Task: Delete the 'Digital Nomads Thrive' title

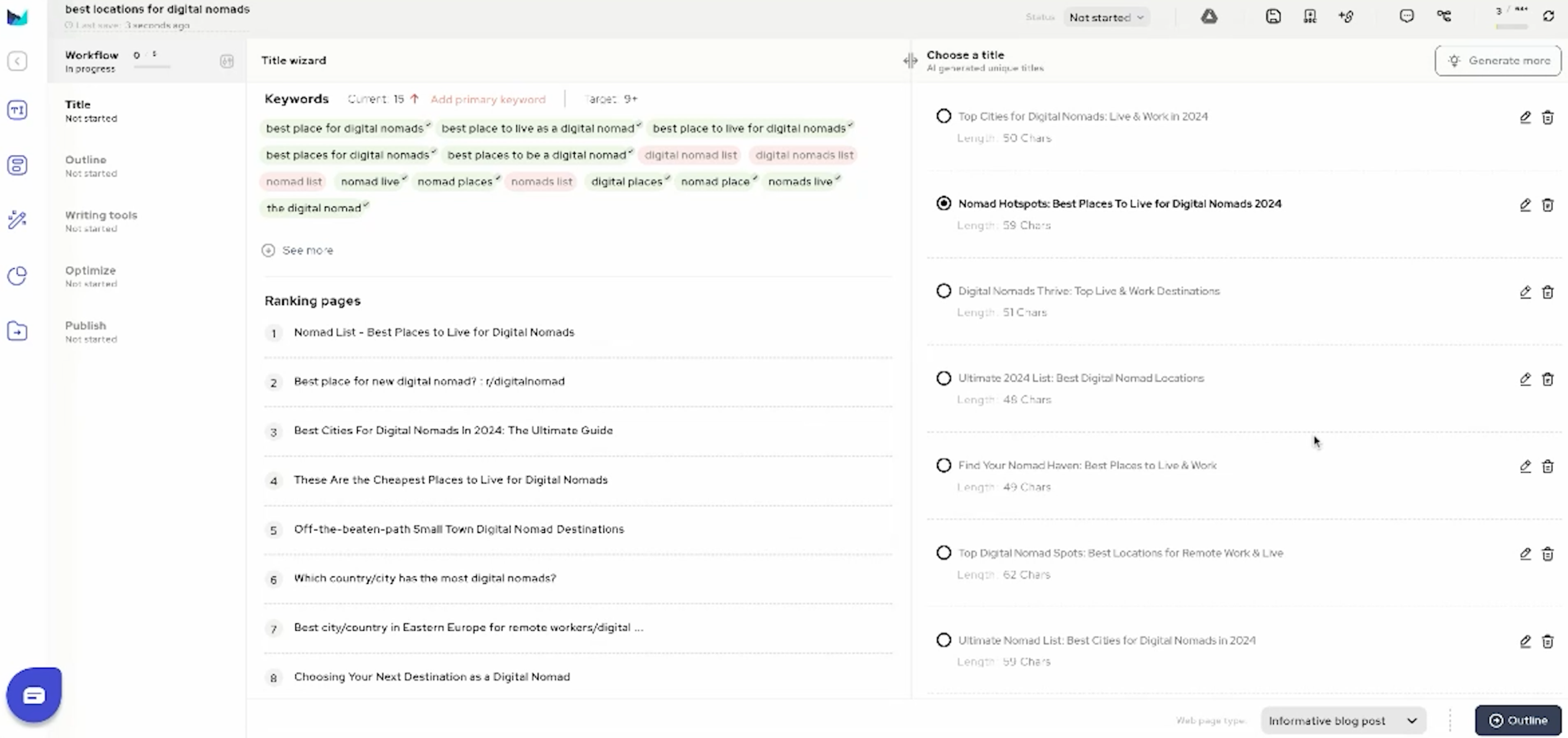Action: click(x=1547, y=292)
